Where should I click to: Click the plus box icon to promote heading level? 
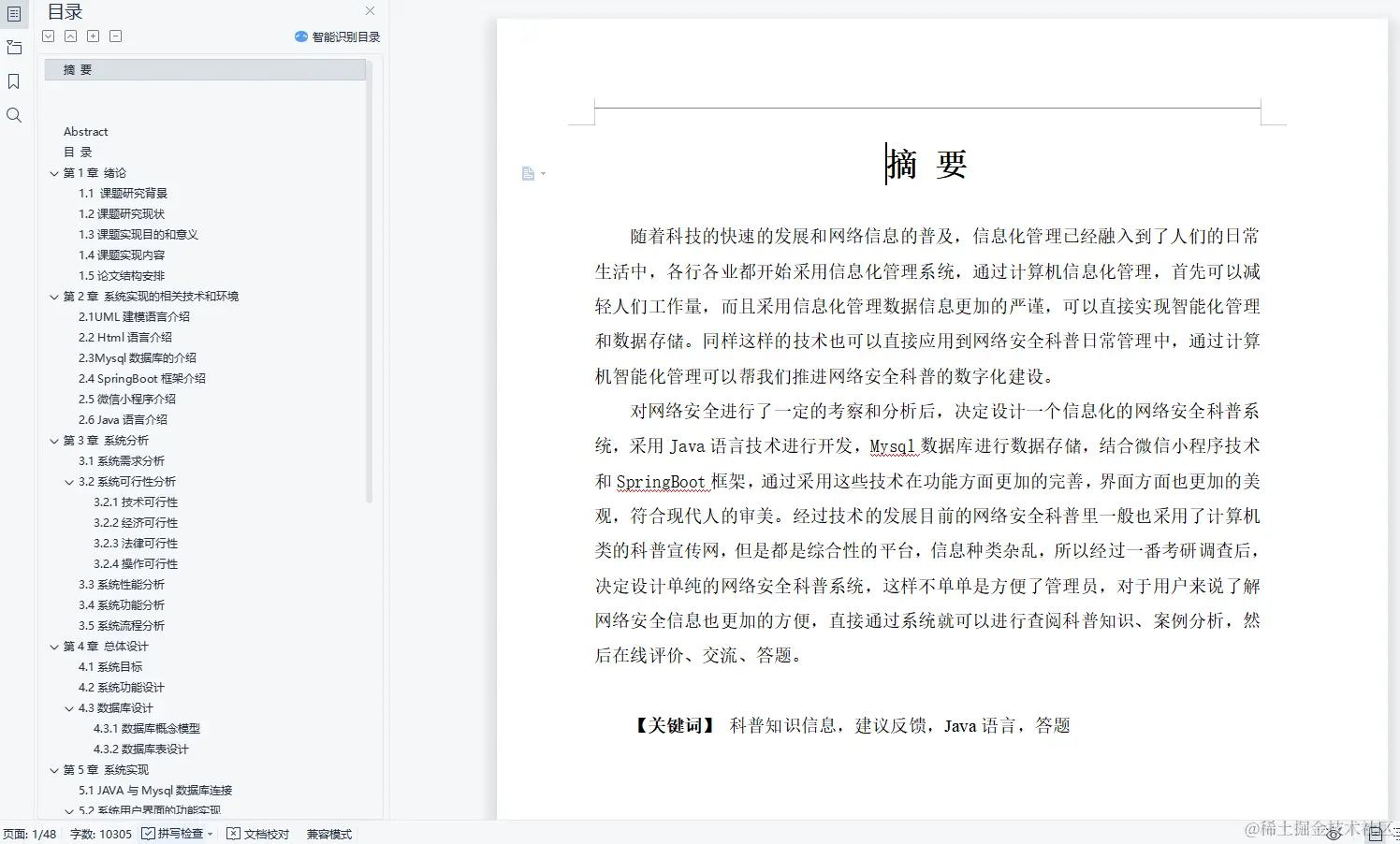pyautogui.click(x=94, y=36)
